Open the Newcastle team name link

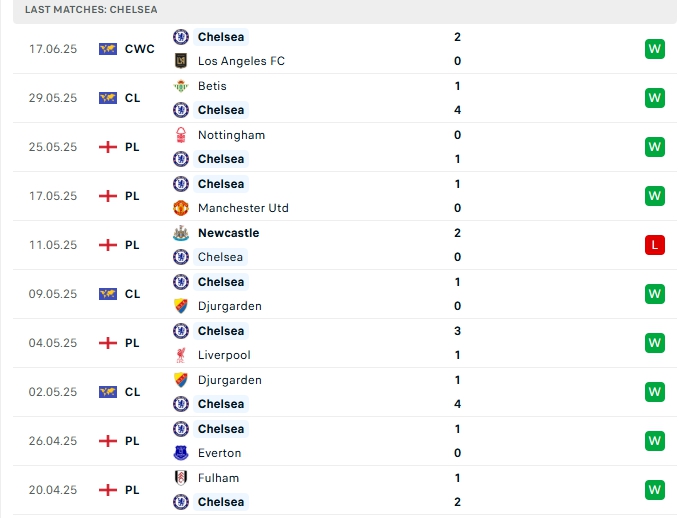[228, 233]
